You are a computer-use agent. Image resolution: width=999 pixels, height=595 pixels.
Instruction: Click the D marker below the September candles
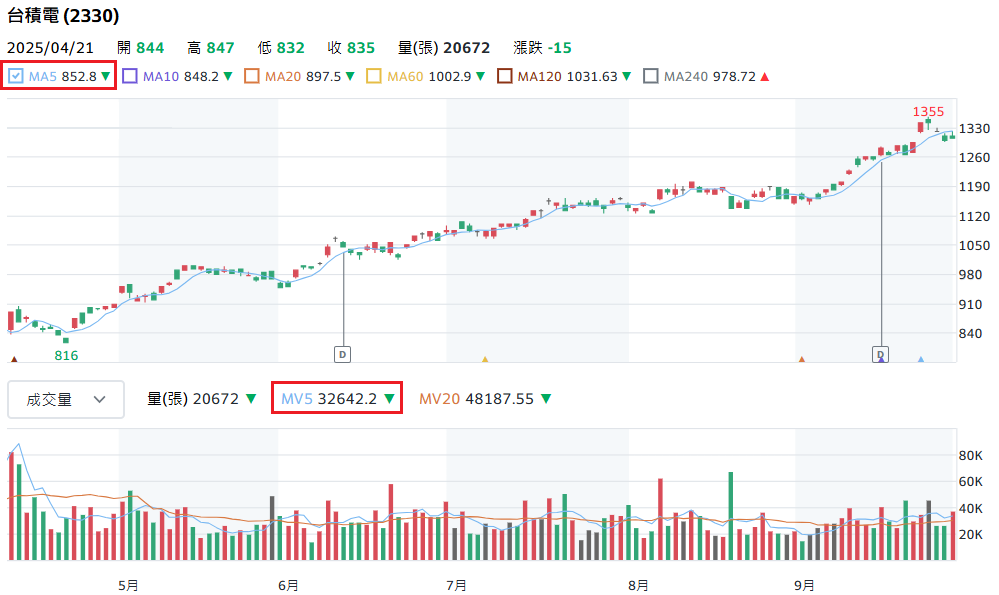coord(880,354)
